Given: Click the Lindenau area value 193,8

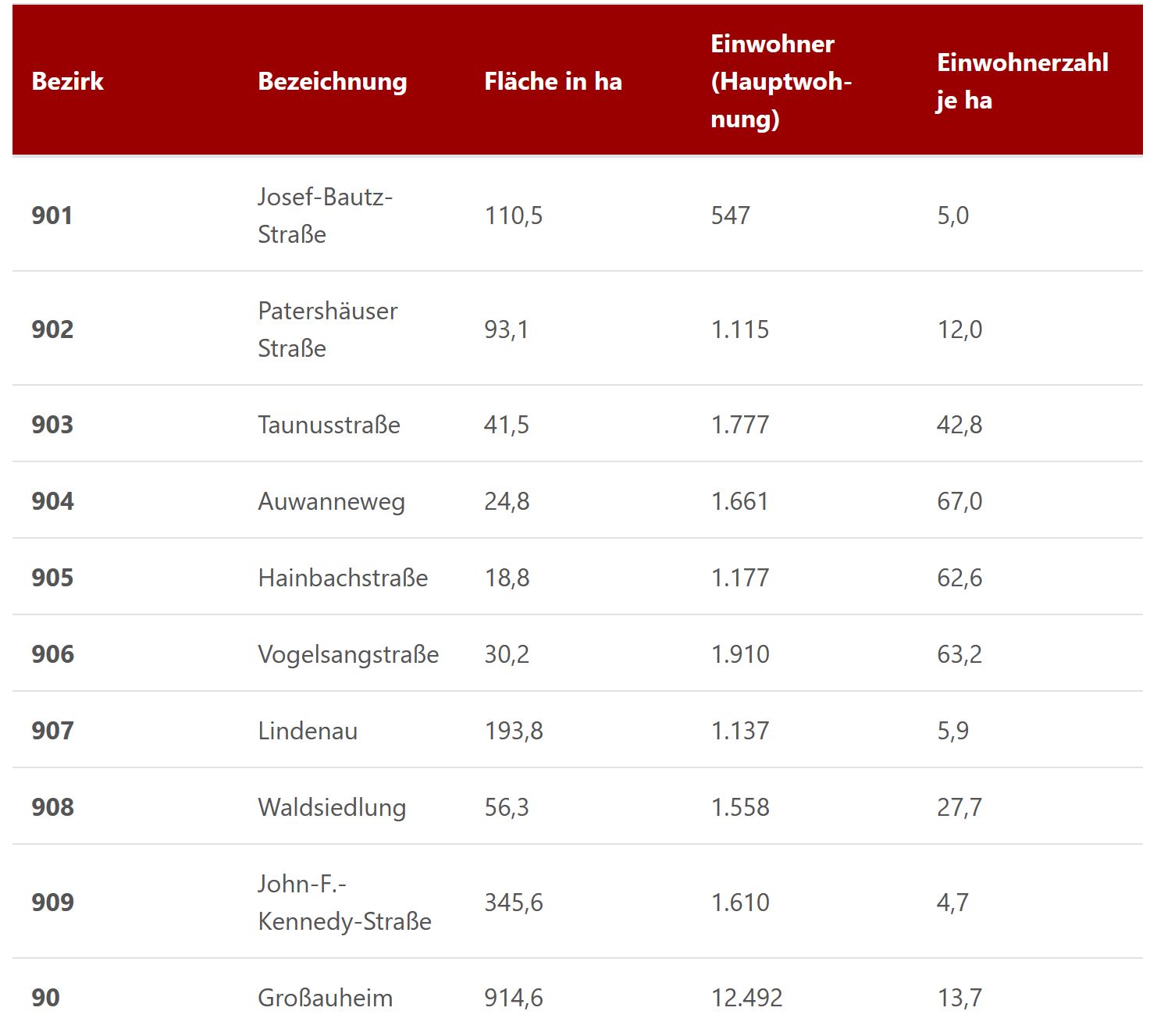Looking at the screenshot, I should click(x=513, y=731).
